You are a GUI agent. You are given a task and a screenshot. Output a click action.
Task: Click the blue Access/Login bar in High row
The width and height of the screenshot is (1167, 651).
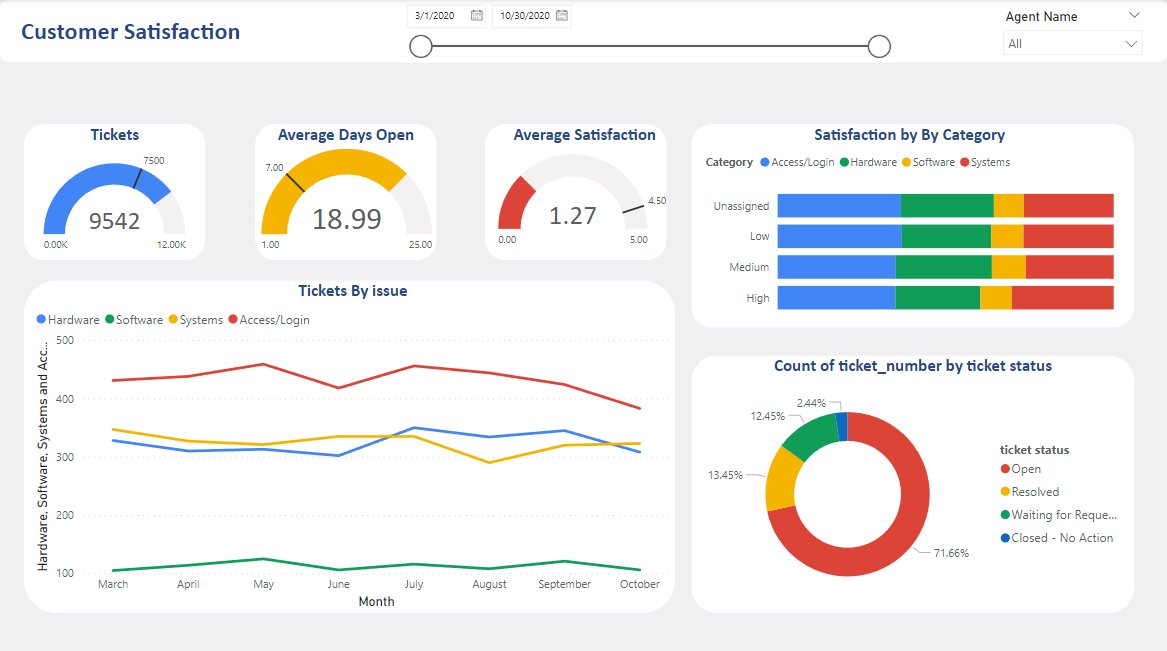(x=836, y=298)
